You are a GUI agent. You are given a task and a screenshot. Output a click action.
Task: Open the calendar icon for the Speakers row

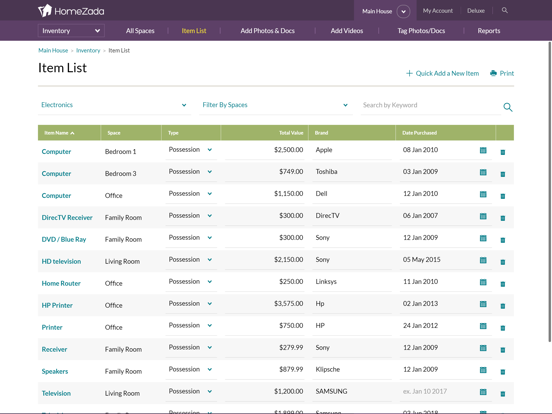click(x=483, y=370)
